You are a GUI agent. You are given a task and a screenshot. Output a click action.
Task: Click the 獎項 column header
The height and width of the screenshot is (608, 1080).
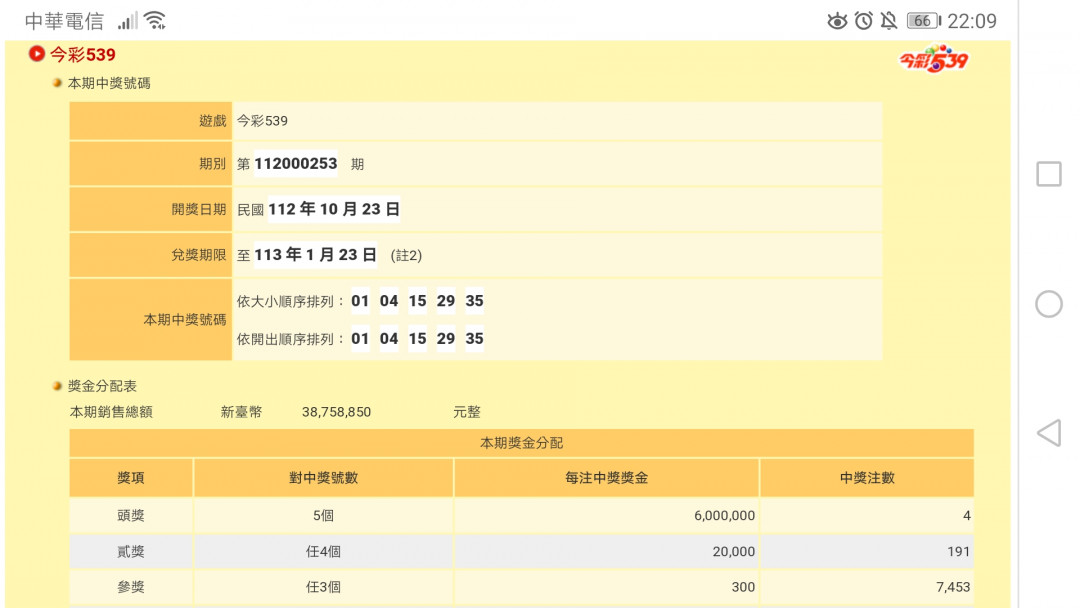pos(131,478)
